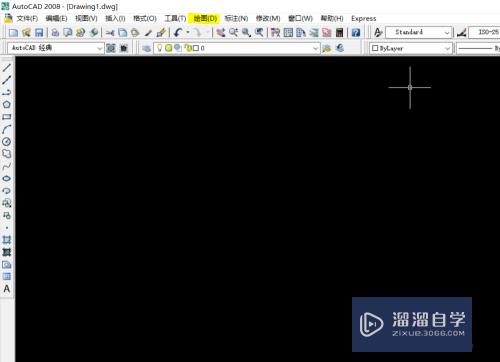The width and height of the screenshot is (500, 362).
Task: Click the Open file icon
Action: pos(26,32)
